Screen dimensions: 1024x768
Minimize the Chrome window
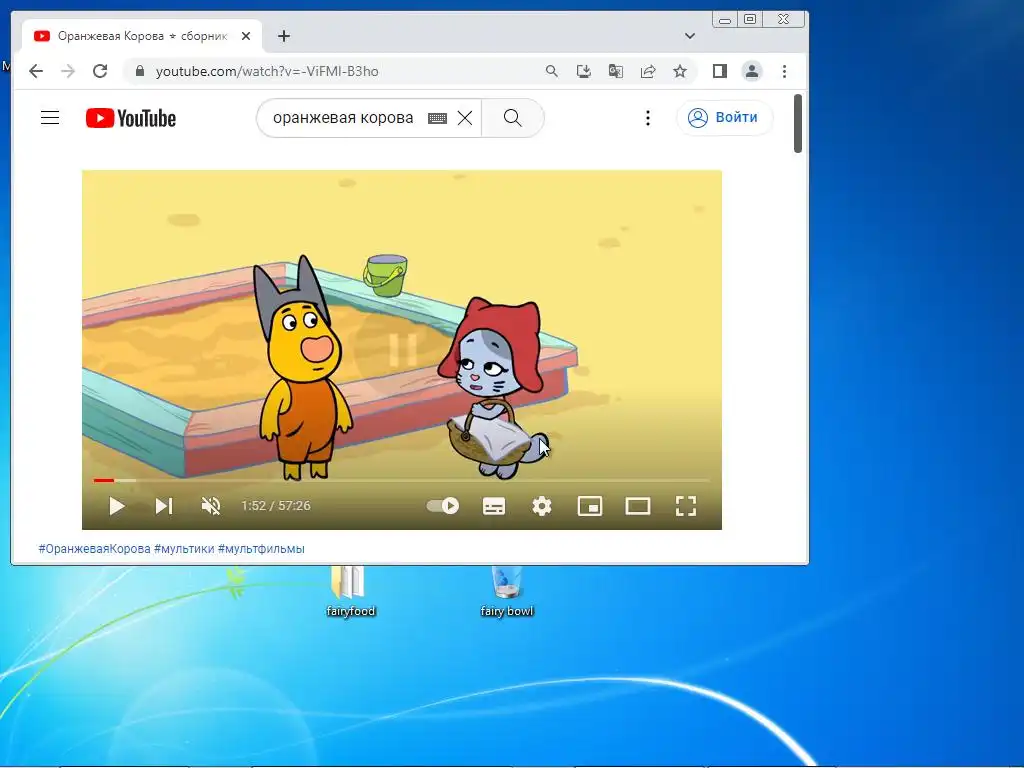tap(724, 20)
